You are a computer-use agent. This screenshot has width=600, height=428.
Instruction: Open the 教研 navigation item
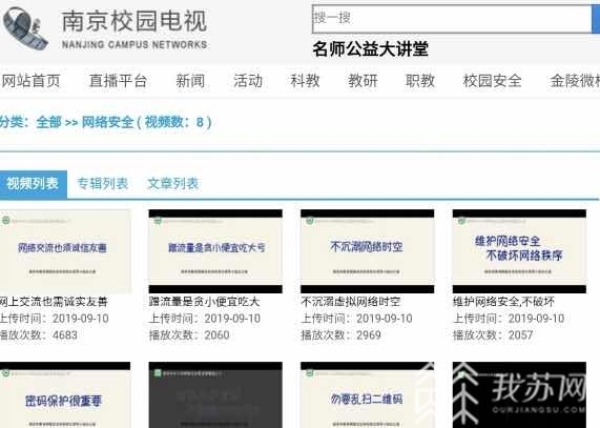coord(363,81)
